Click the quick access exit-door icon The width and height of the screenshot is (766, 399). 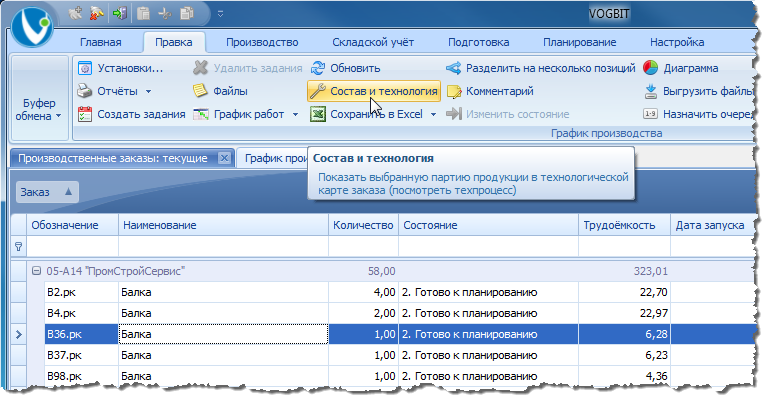(x=120, y=13)
